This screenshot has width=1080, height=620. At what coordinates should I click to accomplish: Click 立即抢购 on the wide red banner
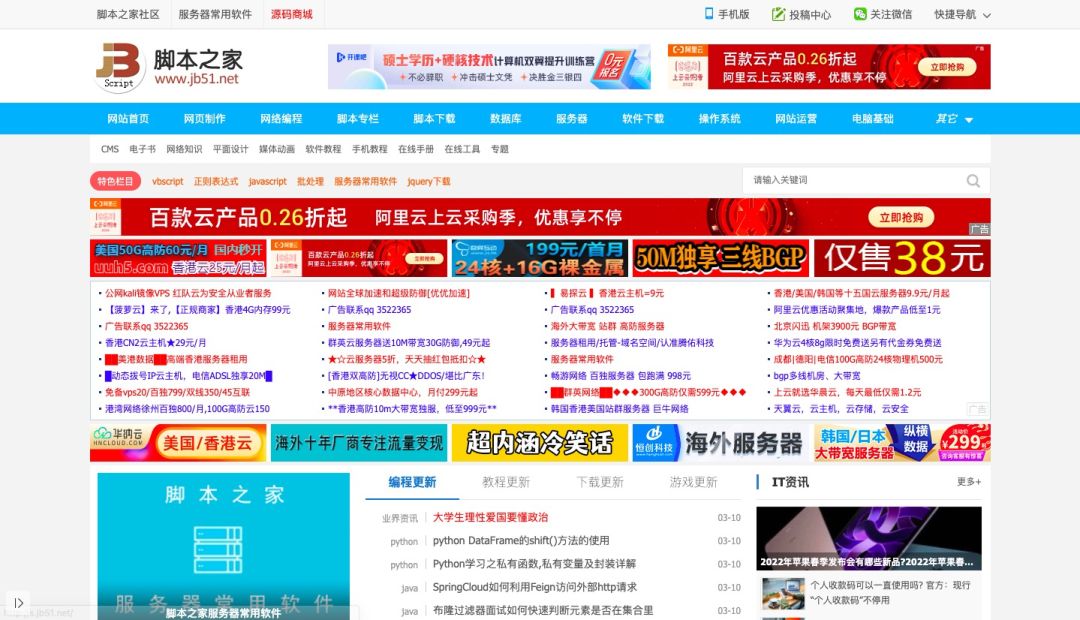pyautogui.click(x=901, y=218)
